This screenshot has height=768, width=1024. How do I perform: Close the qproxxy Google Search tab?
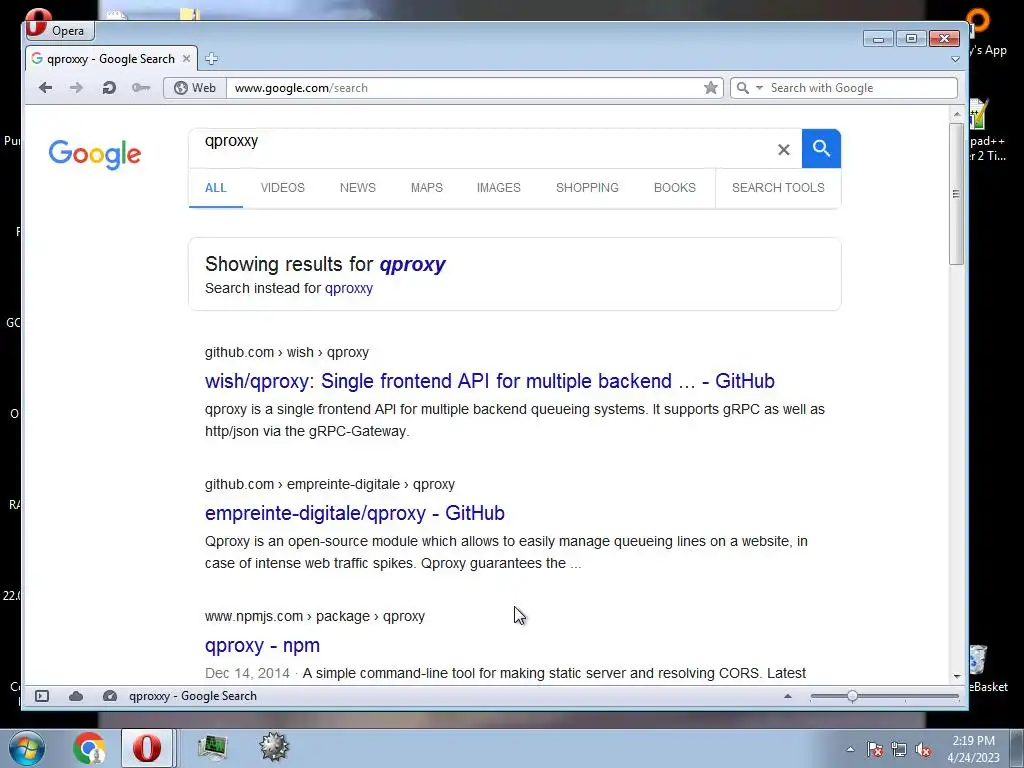click(186, 59)
